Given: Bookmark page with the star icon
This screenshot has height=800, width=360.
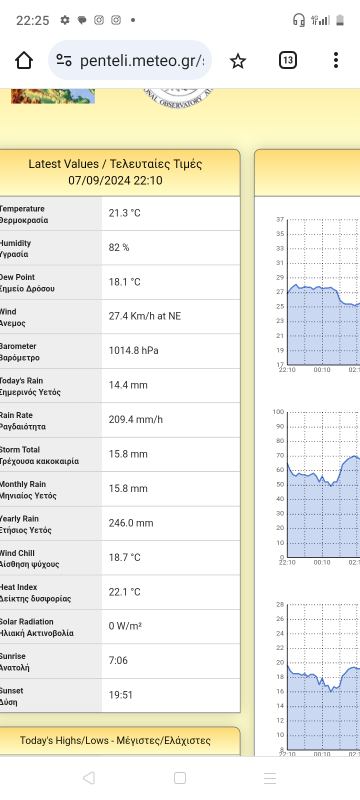Looking at the screenshot, I should click(238, 61).
